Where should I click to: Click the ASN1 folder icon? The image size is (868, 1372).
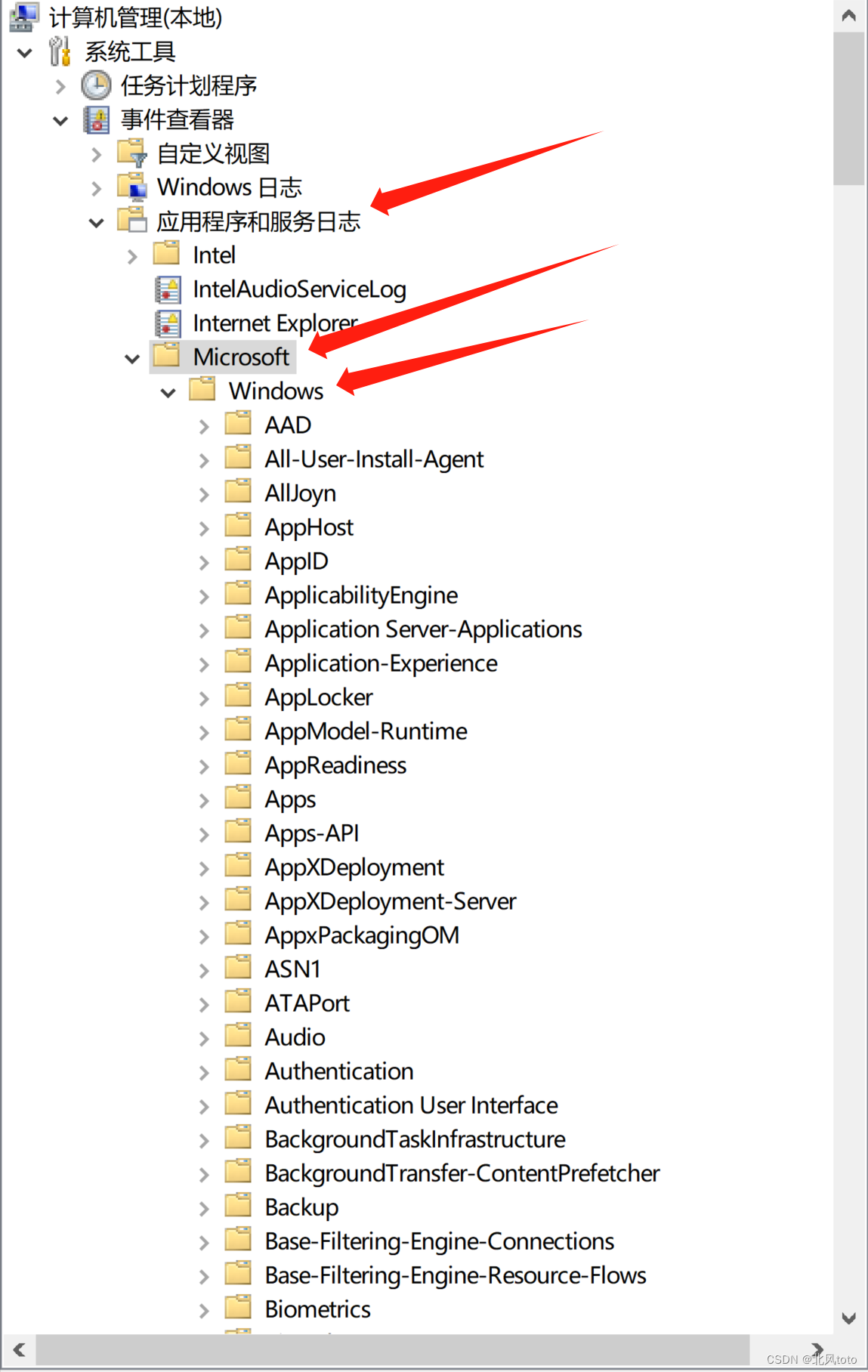[238, 967]
